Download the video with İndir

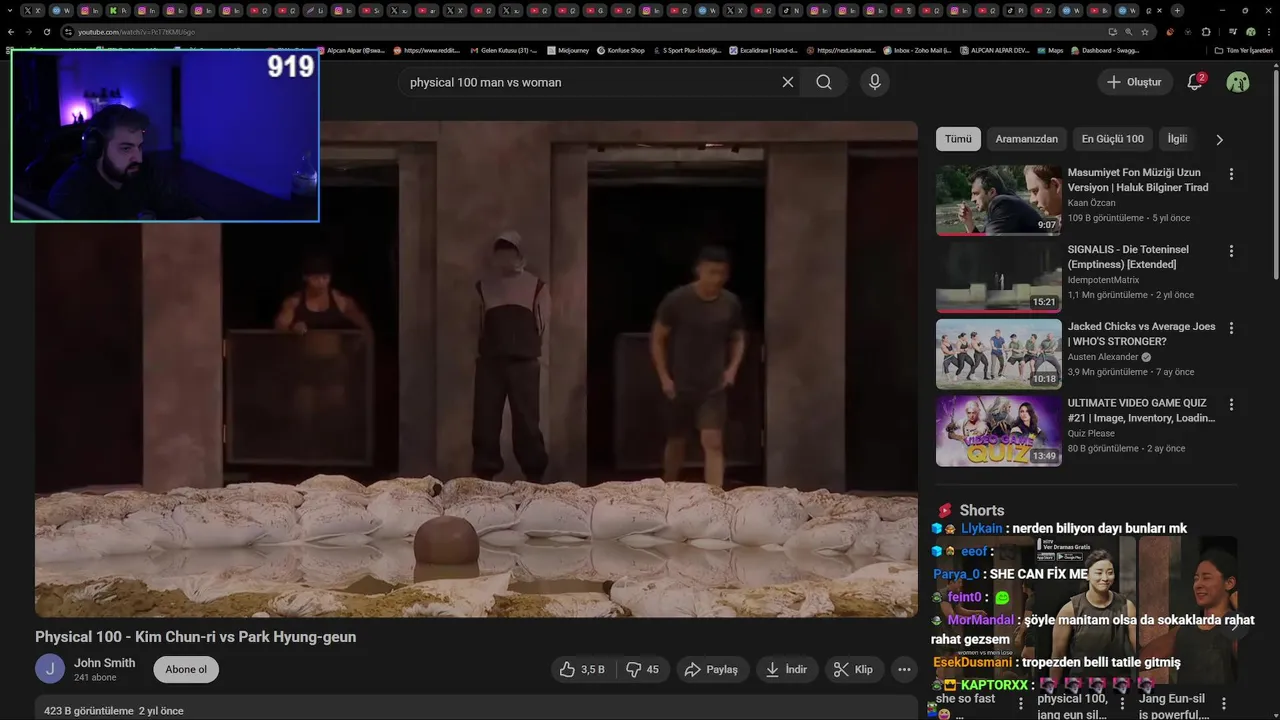tap(786, 670)
